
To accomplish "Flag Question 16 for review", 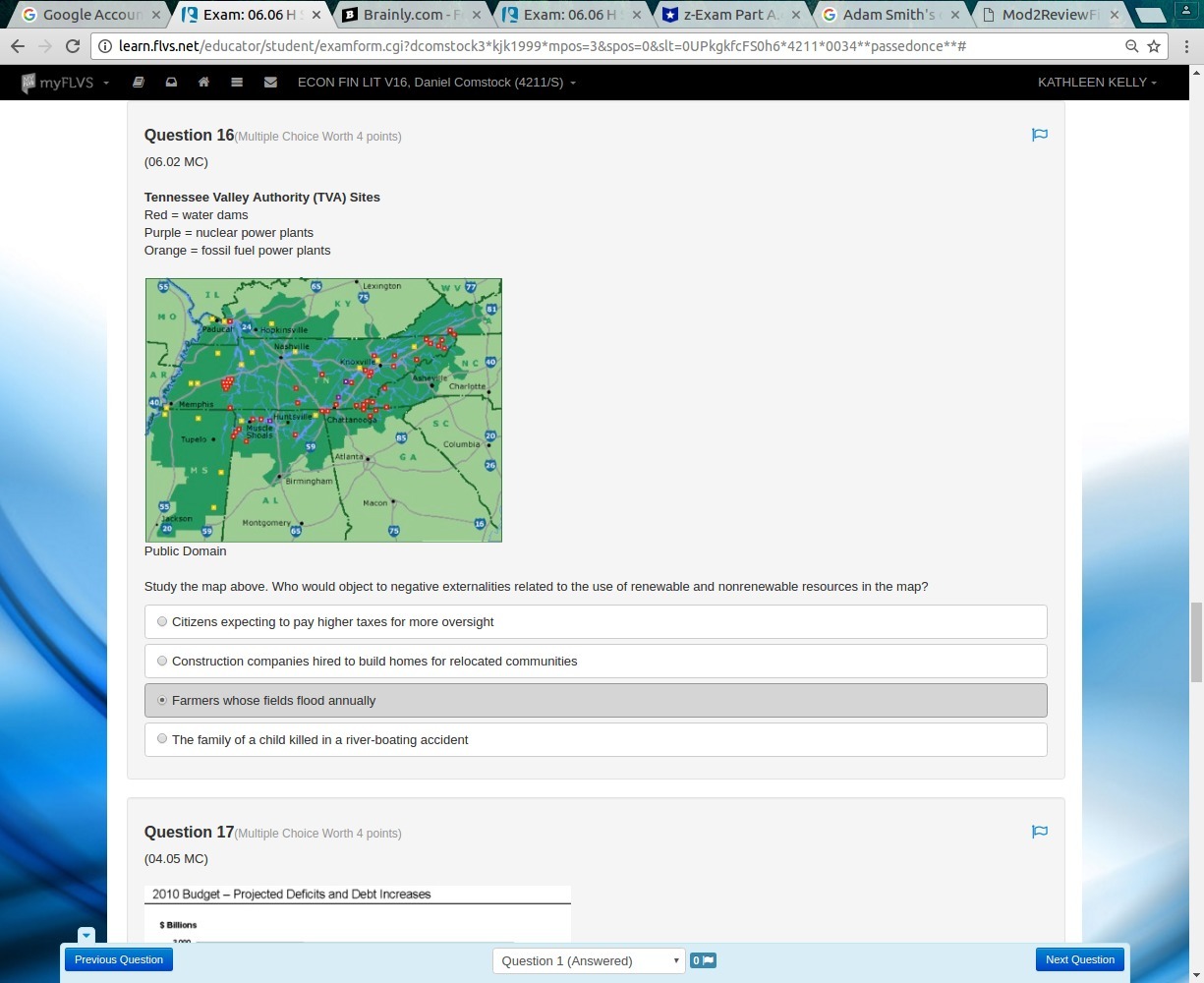I will pyautogui.click(x=1040, y=135).
